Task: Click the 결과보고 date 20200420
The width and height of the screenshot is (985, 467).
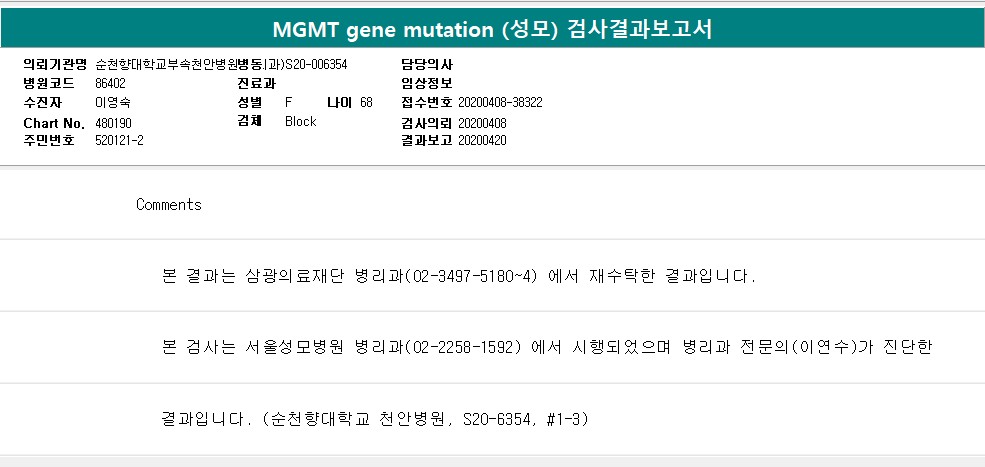Action: point(482,141)
